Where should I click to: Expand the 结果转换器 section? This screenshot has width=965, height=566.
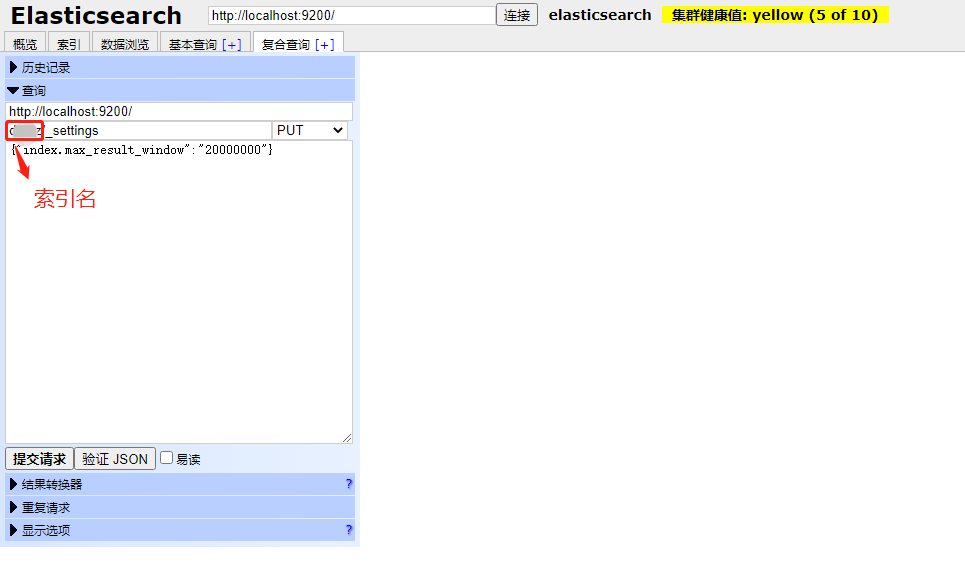pyautogui.click(x=180, y=484)
